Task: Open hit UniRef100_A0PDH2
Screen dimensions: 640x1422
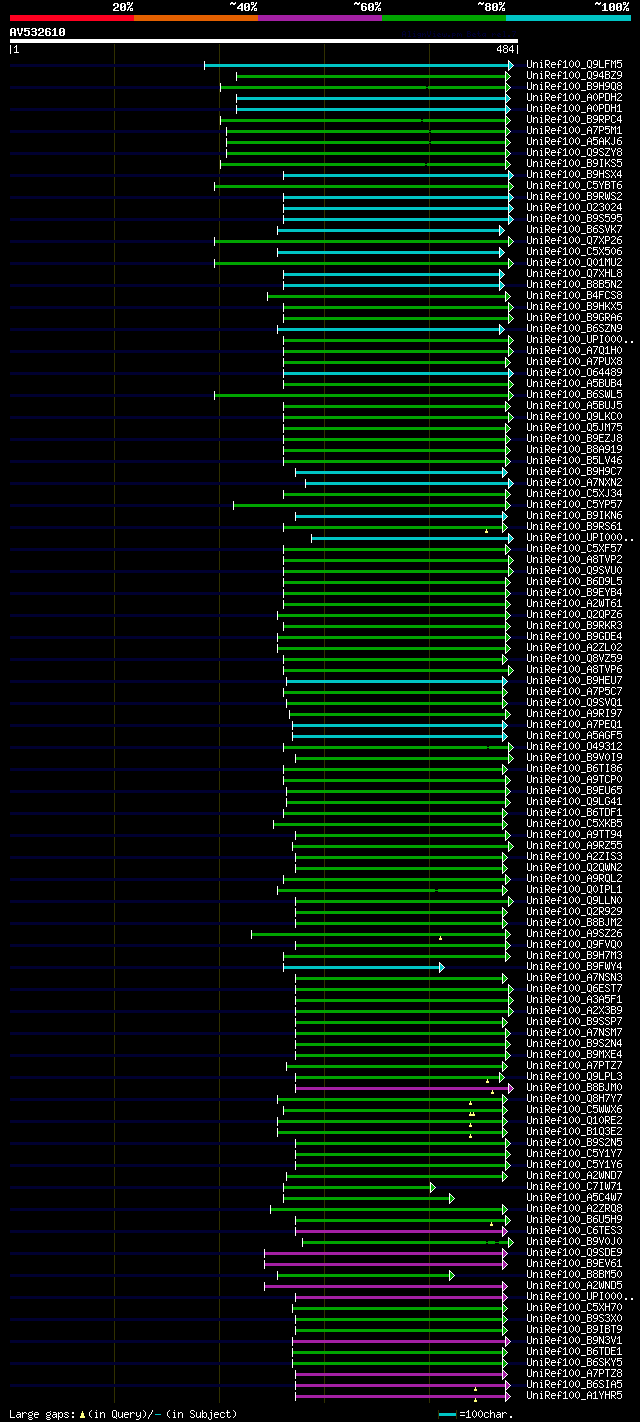Action: [x=574, y=98]
